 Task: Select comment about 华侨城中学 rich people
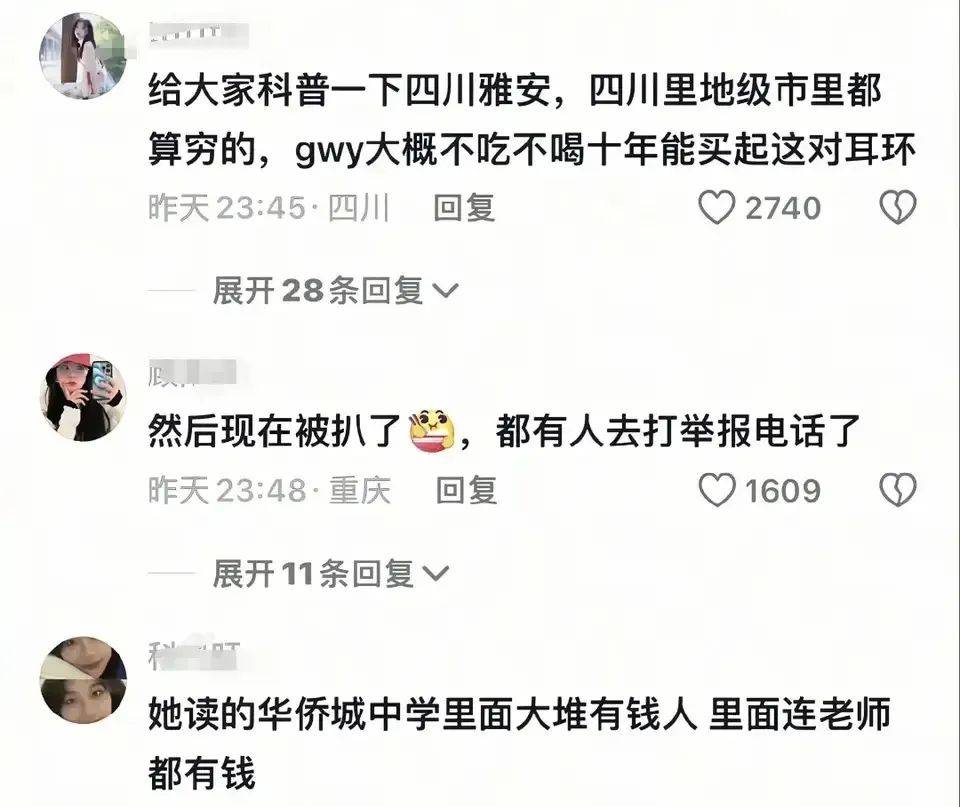coord(519,742)
